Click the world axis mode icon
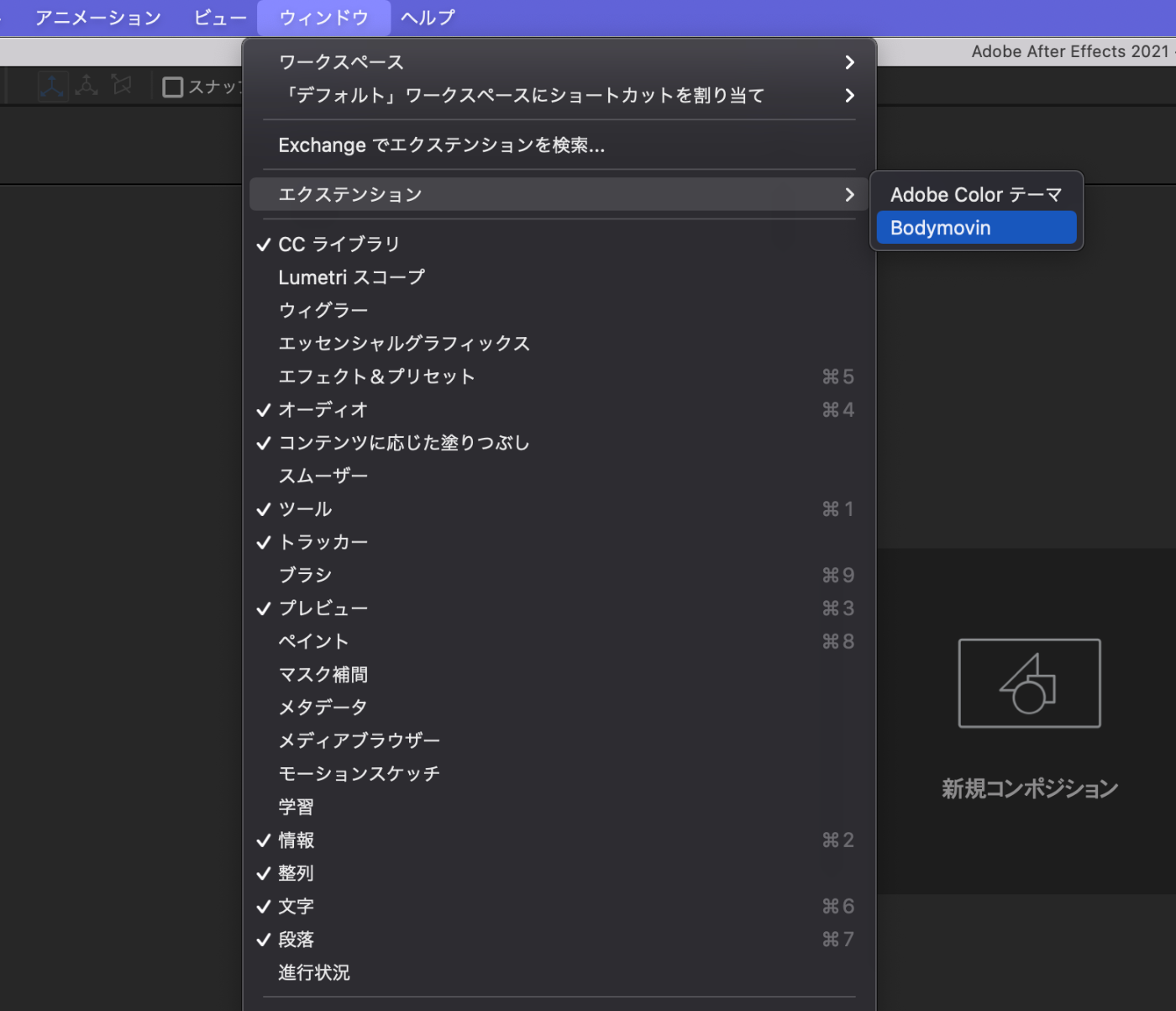Image resolution: width=1176 pixels, height=1011 pixels. pos(87,86)
